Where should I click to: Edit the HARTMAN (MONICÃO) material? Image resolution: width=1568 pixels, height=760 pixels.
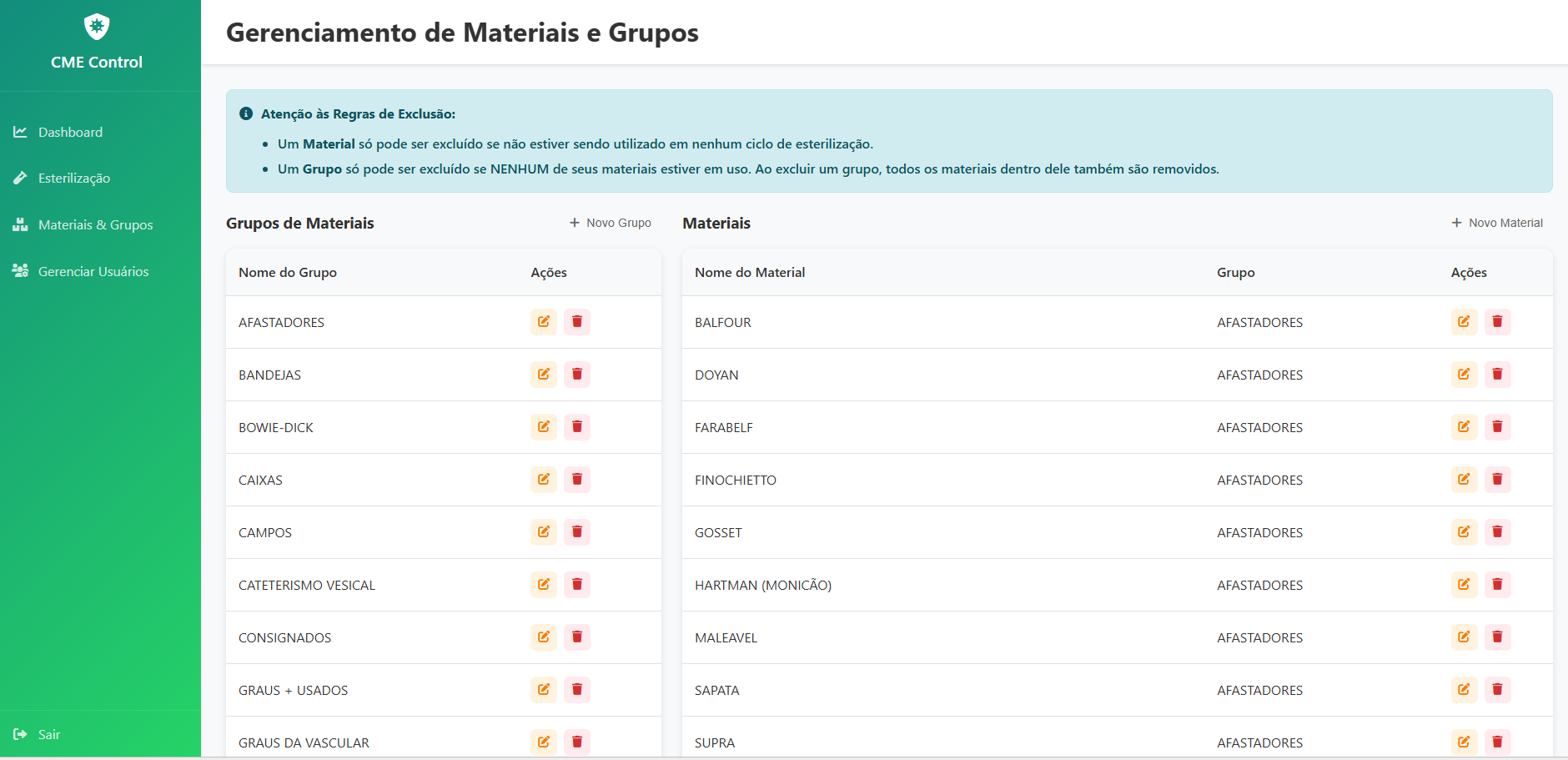[x=1464, y=585]
